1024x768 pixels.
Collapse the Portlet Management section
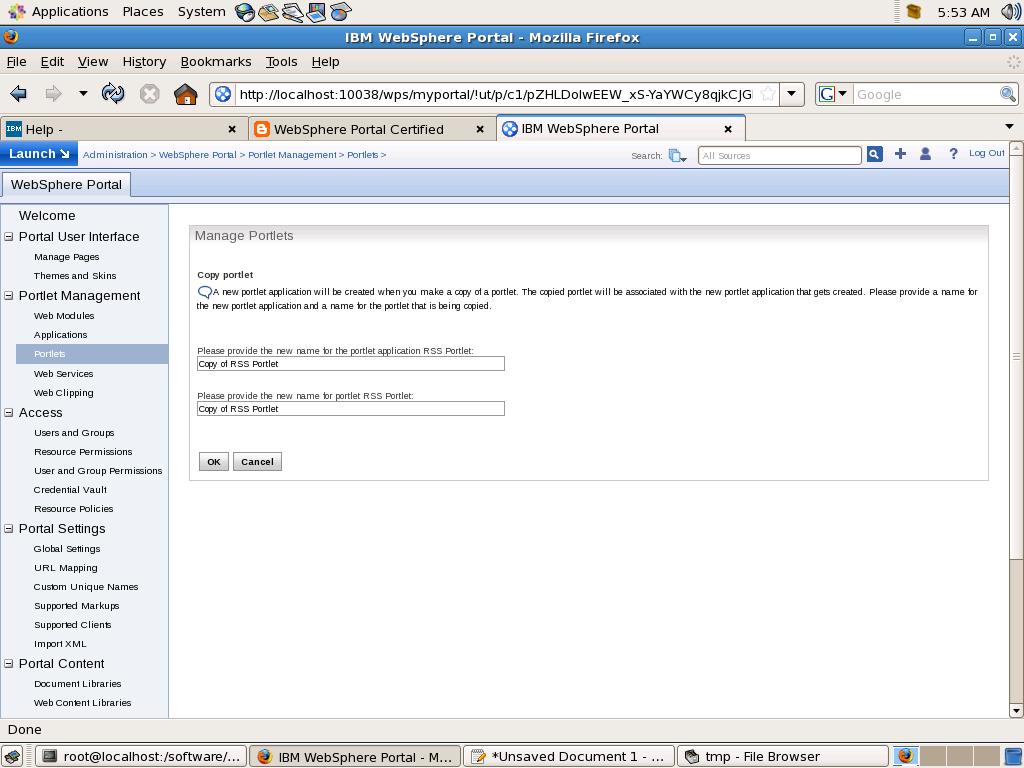(x=9, y=295)
